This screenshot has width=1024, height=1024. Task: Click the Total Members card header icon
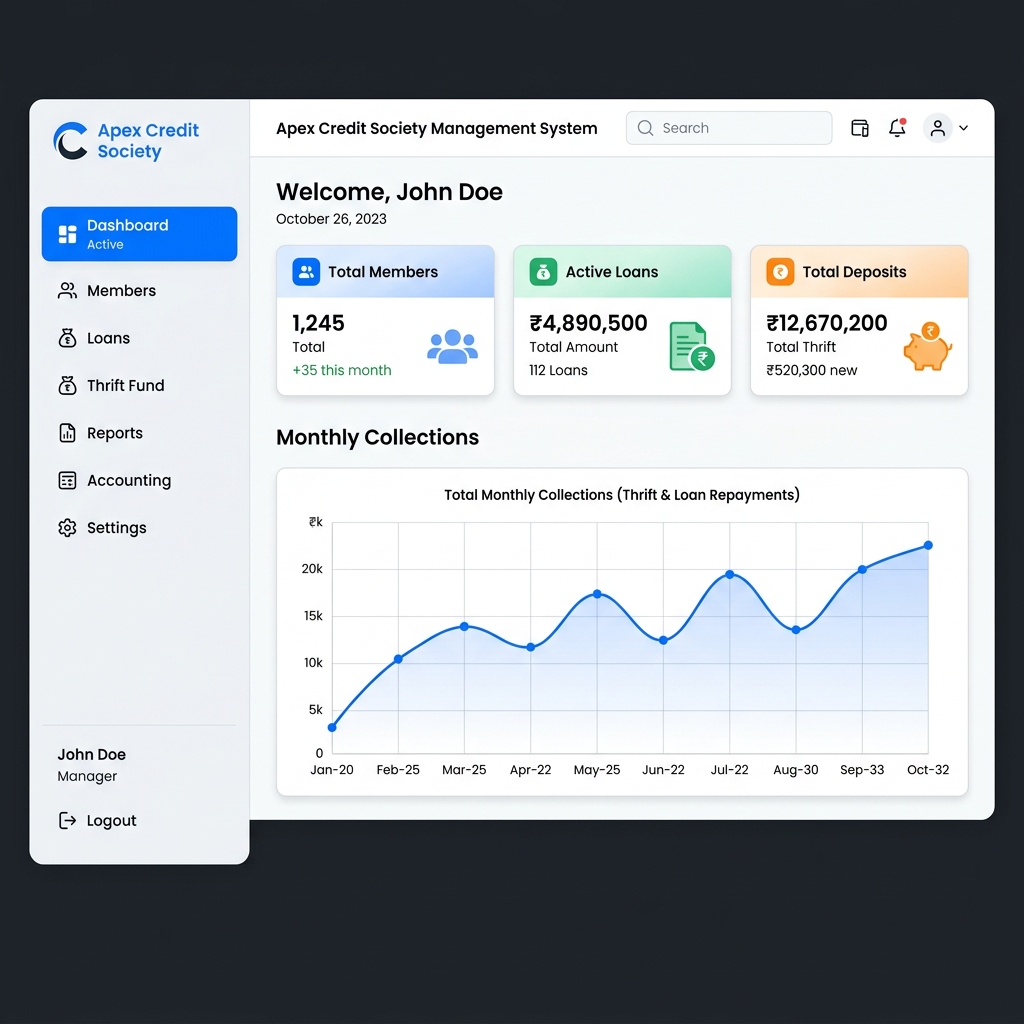point(306,272)
